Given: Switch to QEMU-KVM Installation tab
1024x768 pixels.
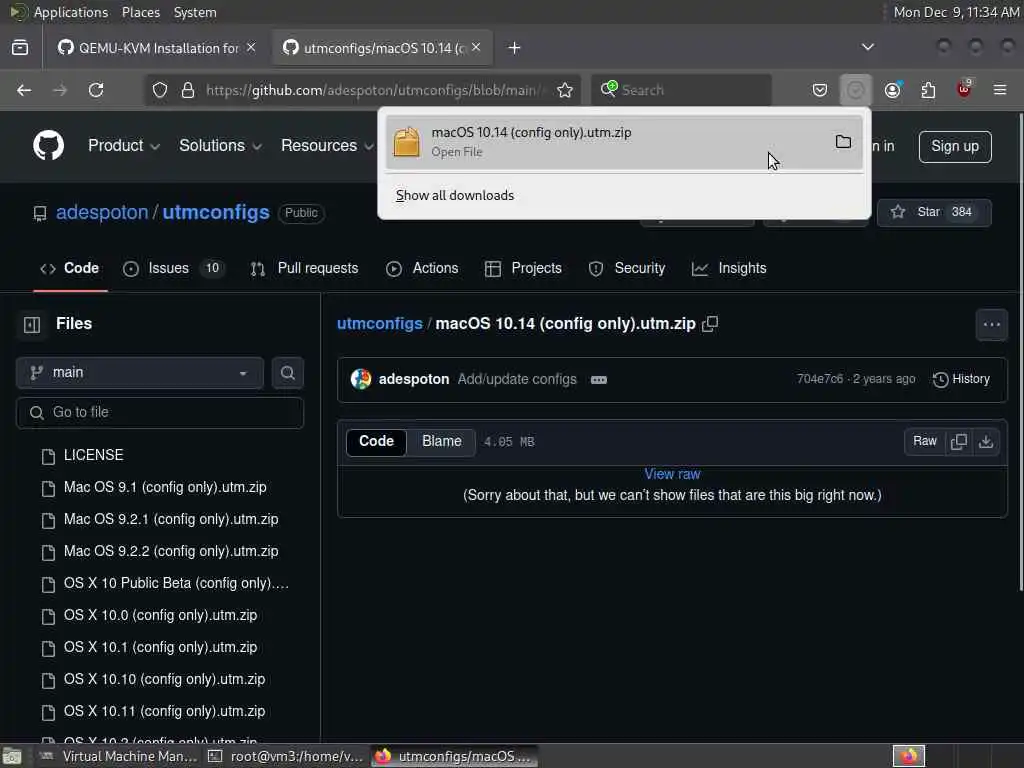Looking at the screenshot, I should click(x=157, y=48).
